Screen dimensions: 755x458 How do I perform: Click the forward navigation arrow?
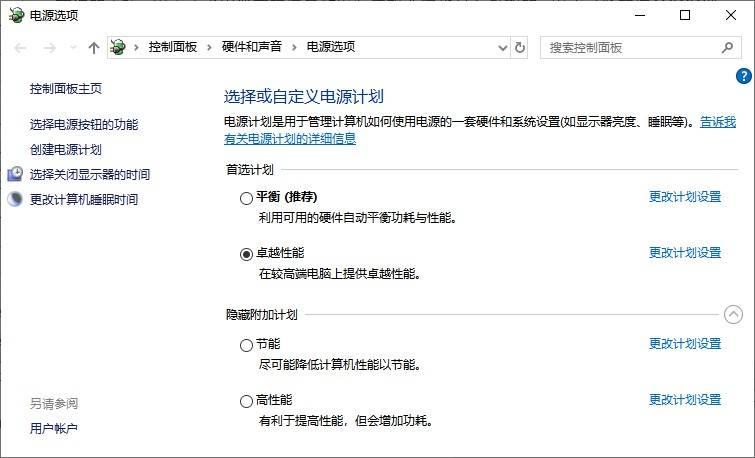click(x=50, y=48)
